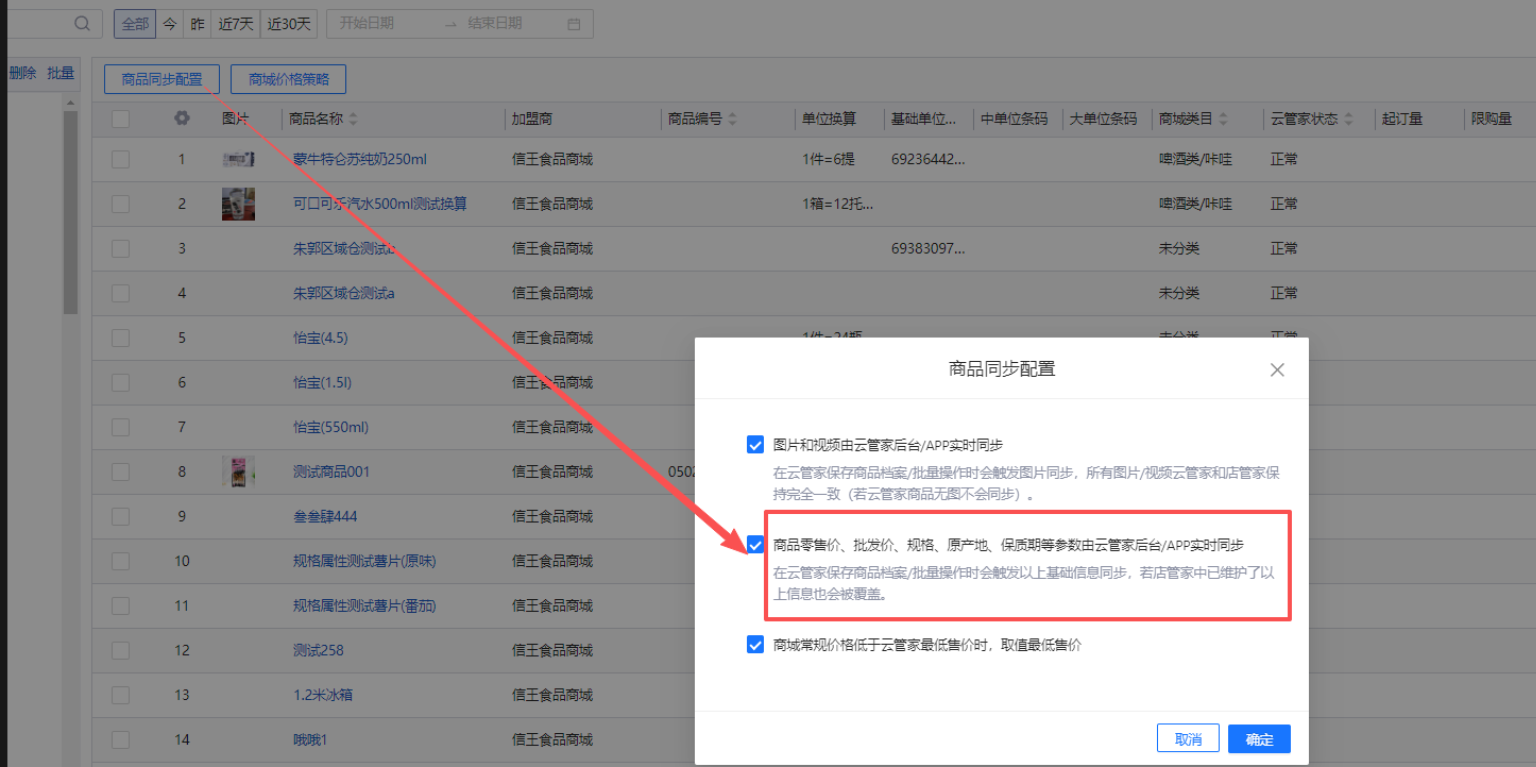Viewport: 1536px width, 767px height.
Task: Choose the 全部 date filter
Action: 135,24
